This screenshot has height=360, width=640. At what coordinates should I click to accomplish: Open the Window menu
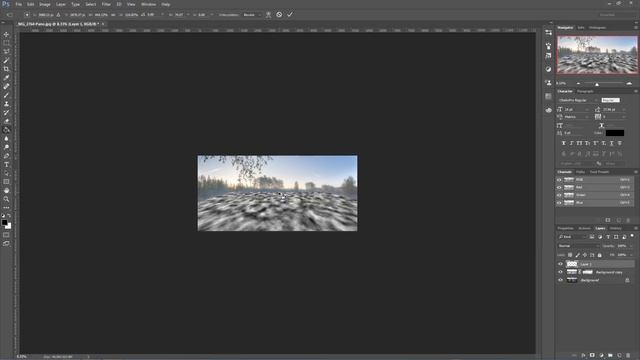tap(149, 4)
